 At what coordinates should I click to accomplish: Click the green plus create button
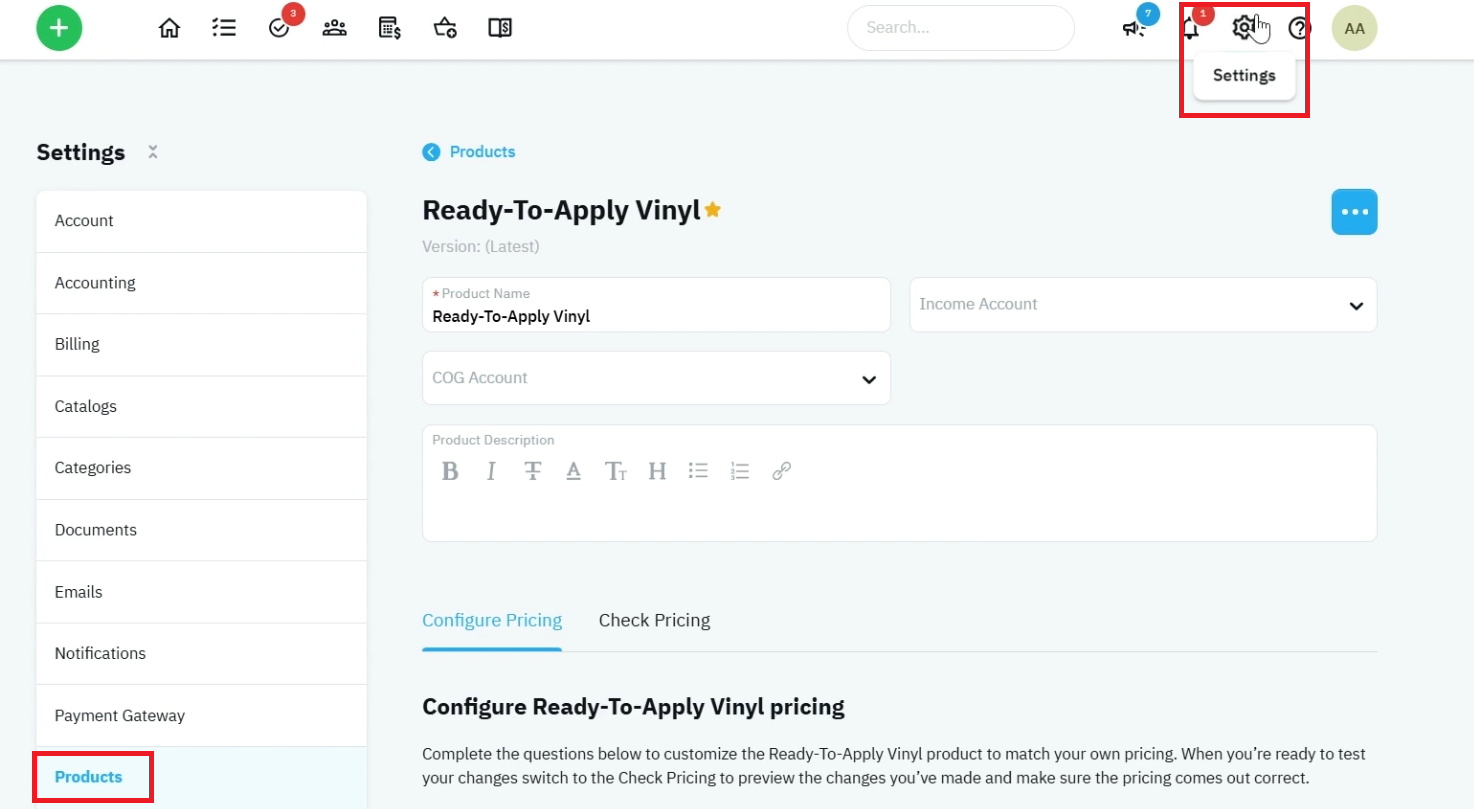(x=59, y=28)
